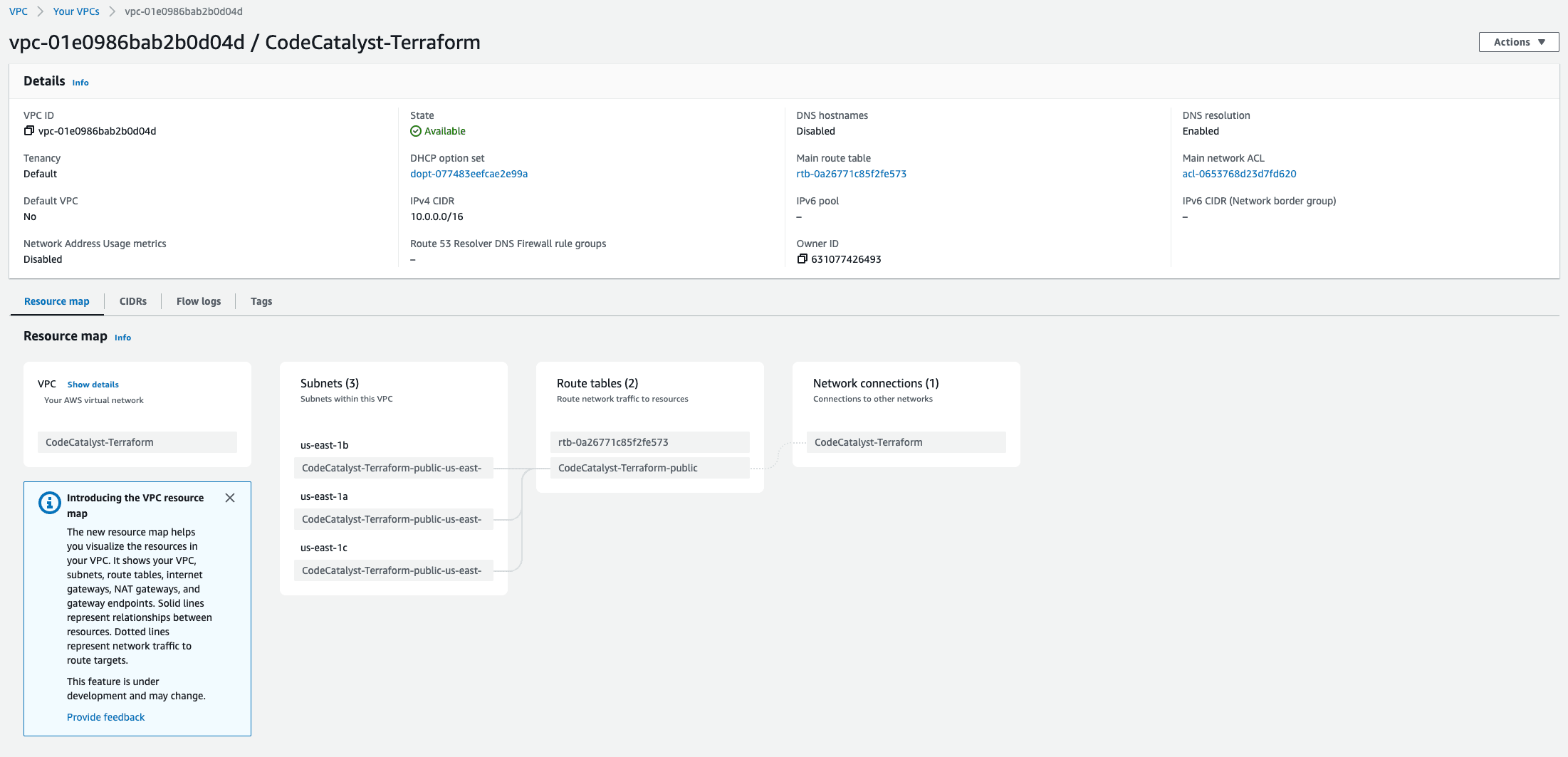The image size is (1568, 757).
Task: Click the Route tables (2) heading
Action: (597, 383)
